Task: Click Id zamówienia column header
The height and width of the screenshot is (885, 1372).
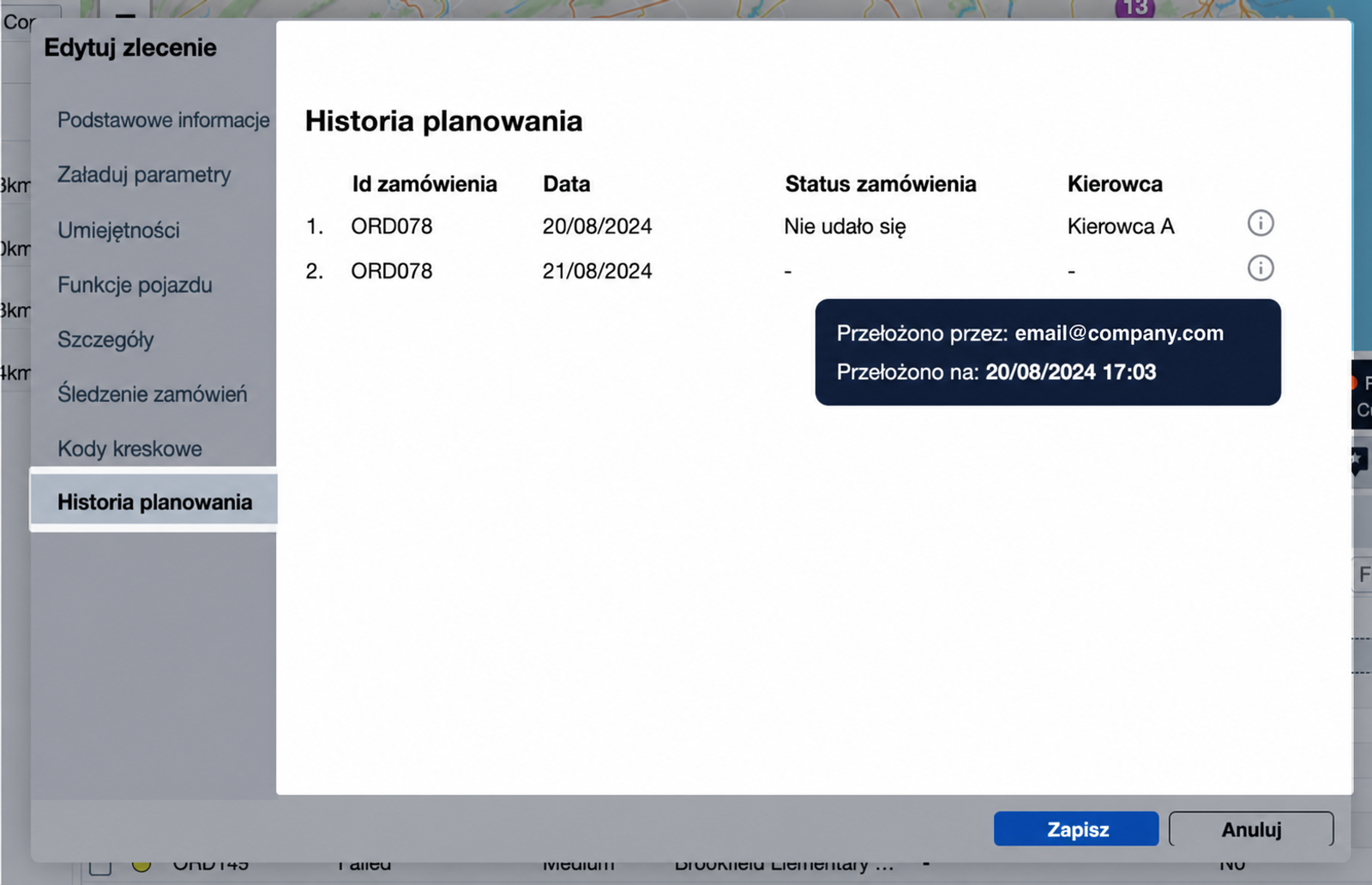Action: pos(424,184)
